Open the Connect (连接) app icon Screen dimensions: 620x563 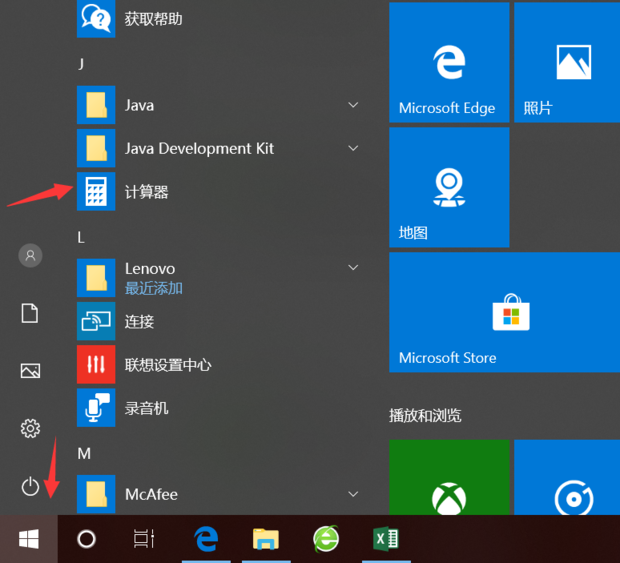coord(96,321)
